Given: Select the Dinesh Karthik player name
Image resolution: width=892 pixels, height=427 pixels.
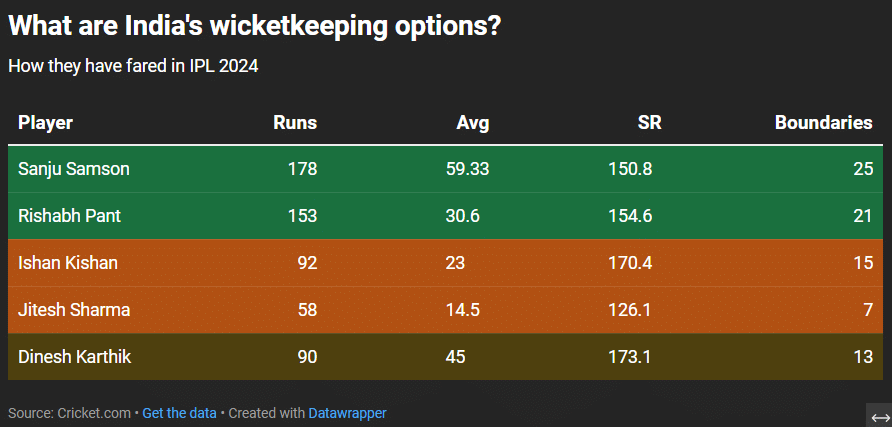Looking at the screenshot, I should coord(75,357).
